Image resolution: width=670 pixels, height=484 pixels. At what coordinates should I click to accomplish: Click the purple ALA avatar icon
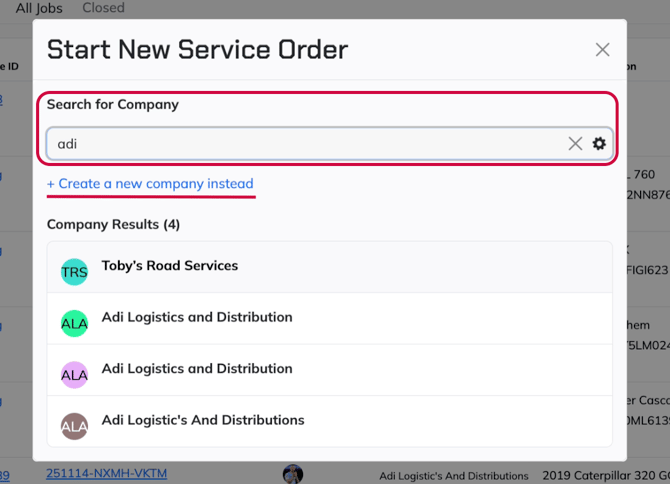click(x=74, y=375)
